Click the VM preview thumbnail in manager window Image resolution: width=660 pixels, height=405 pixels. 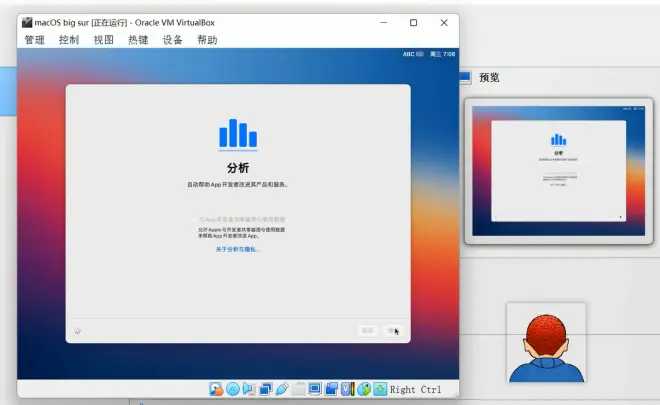pyautogui.click(x=559, y=171)
